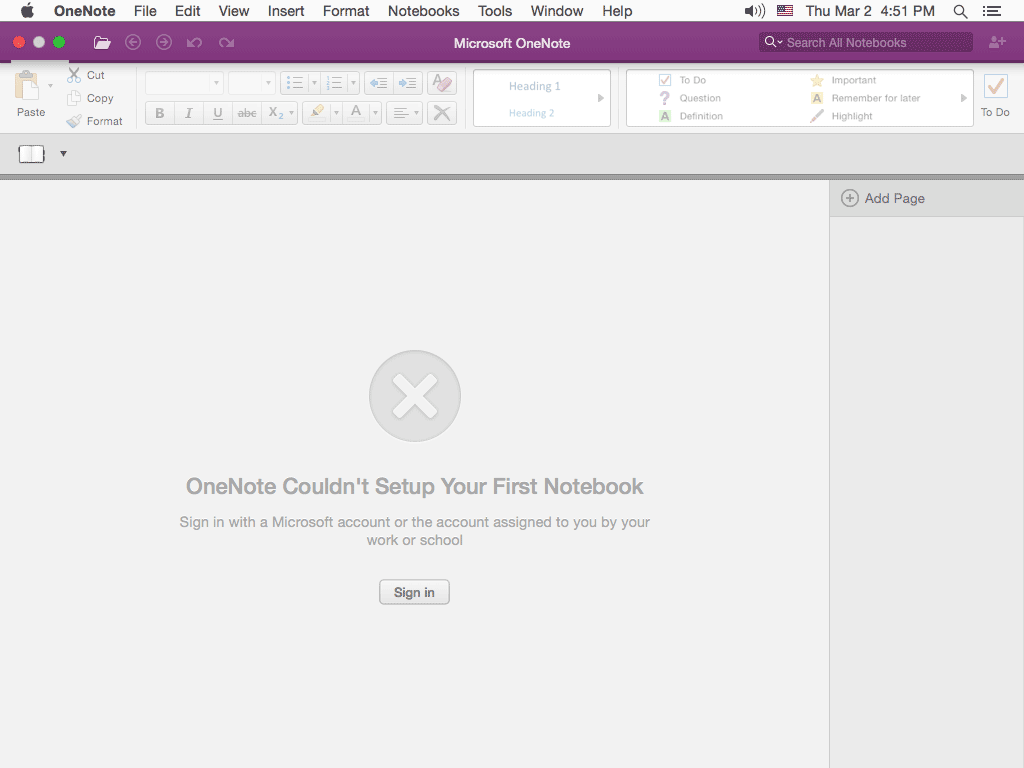Apply subscript formatting

pyautogui.click(x=276, y=113)
